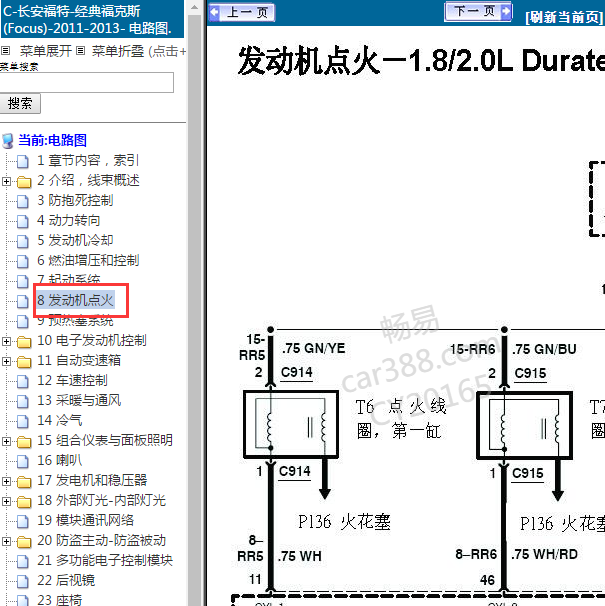Open 1 章节内容，索引 page
The width and height of the screenshot is (605, 606).
(88, 160)
